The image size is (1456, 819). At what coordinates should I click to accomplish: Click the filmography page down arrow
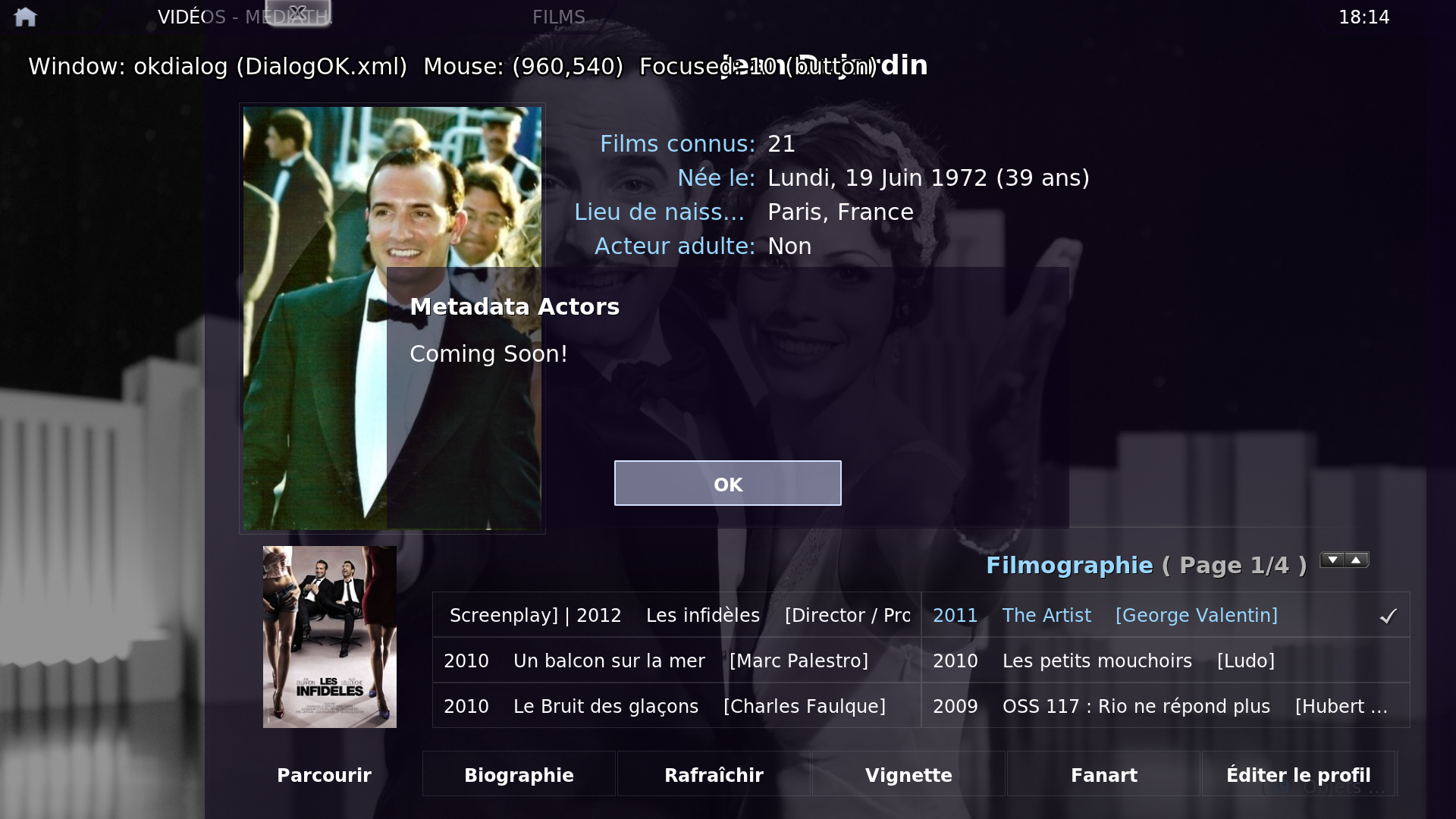[1332, 560]
